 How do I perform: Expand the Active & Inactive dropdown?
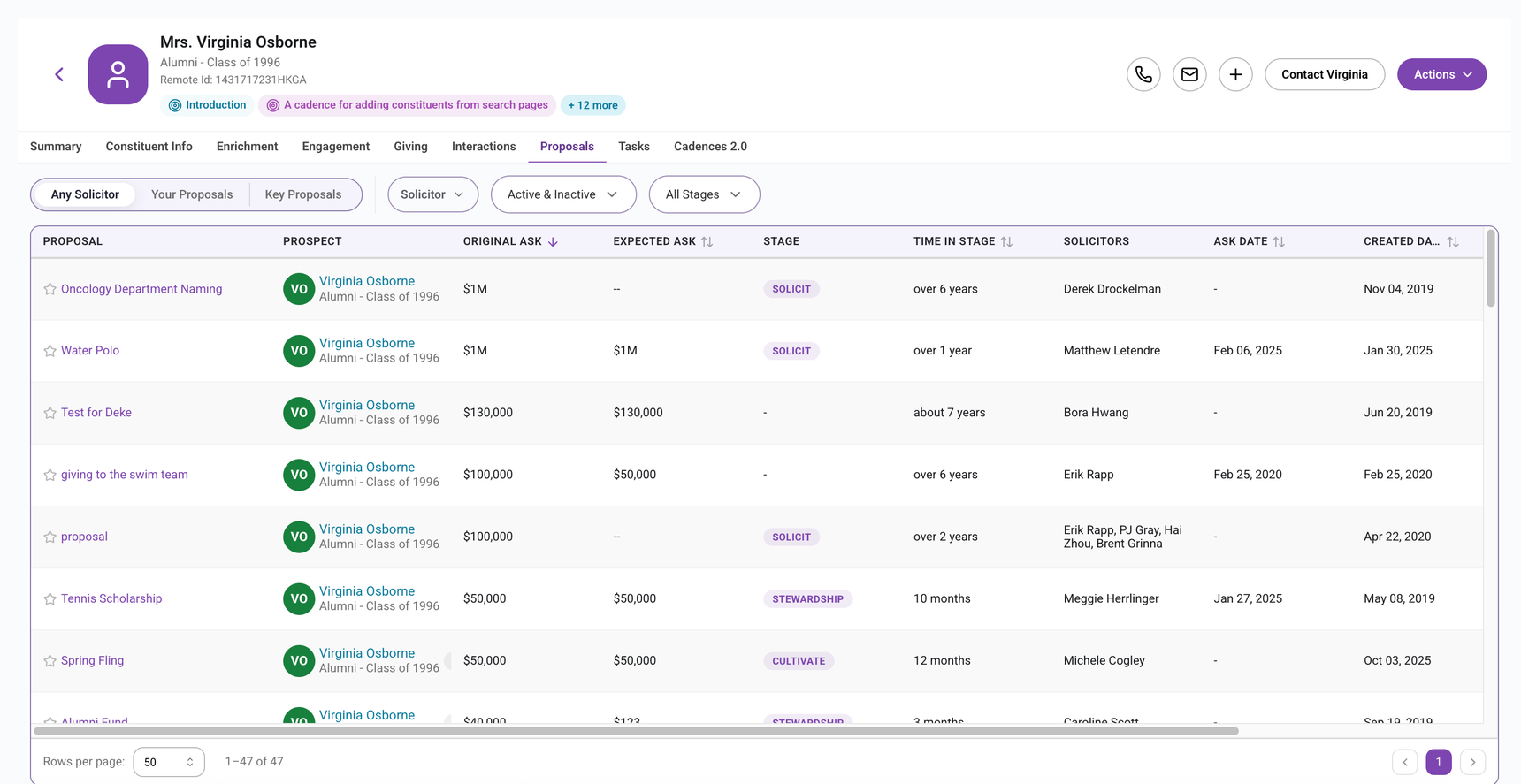tap(563, 194)
